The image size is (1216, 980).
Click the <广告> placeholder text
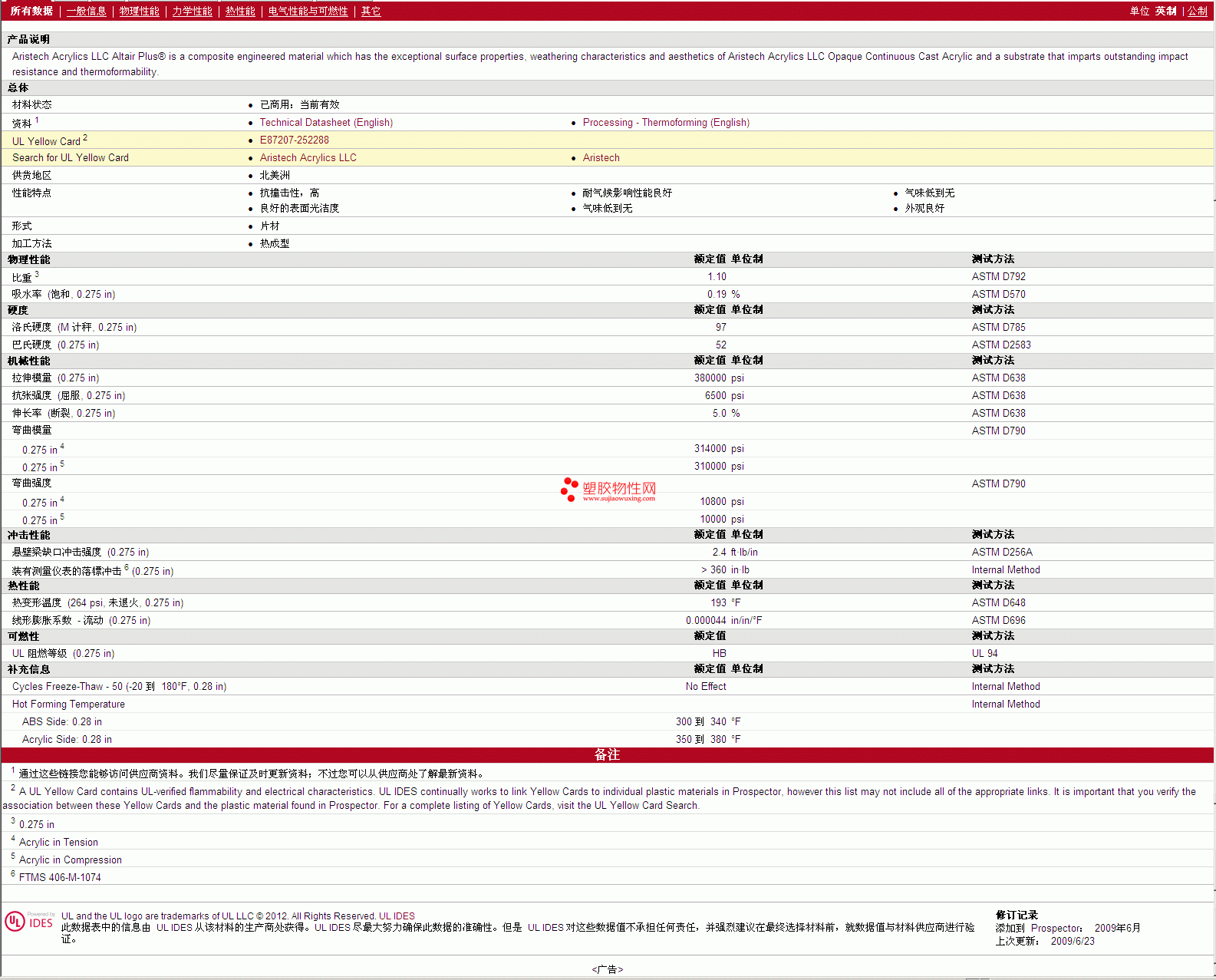pos(608,969)
